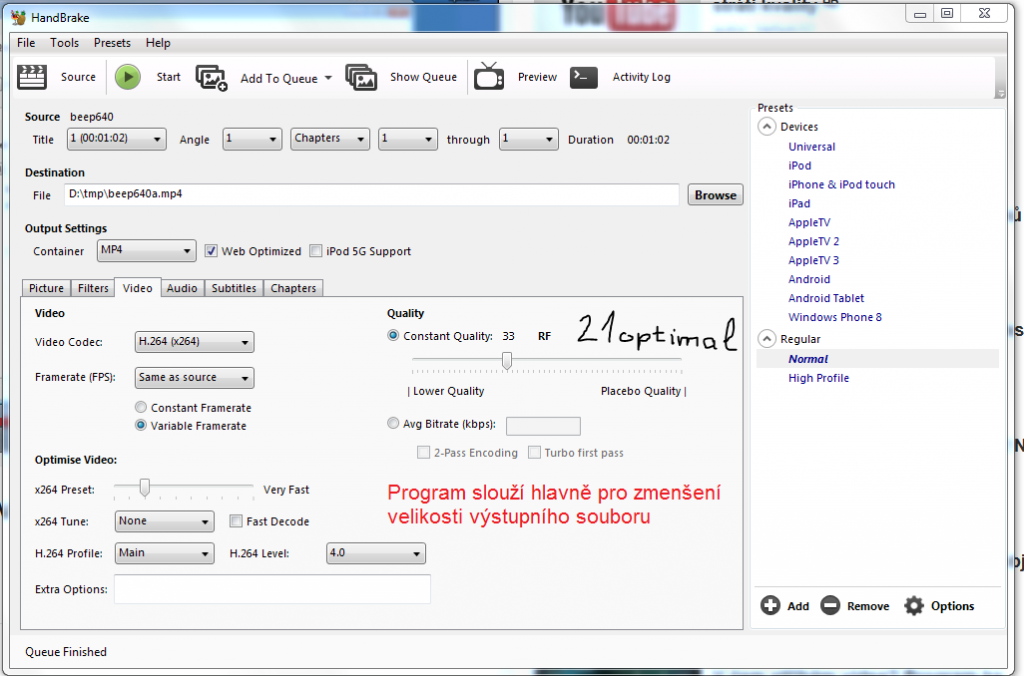Open the Container MP4 dropdown
The width and height of the screenshot is (1024, 676).
[146, 251]
